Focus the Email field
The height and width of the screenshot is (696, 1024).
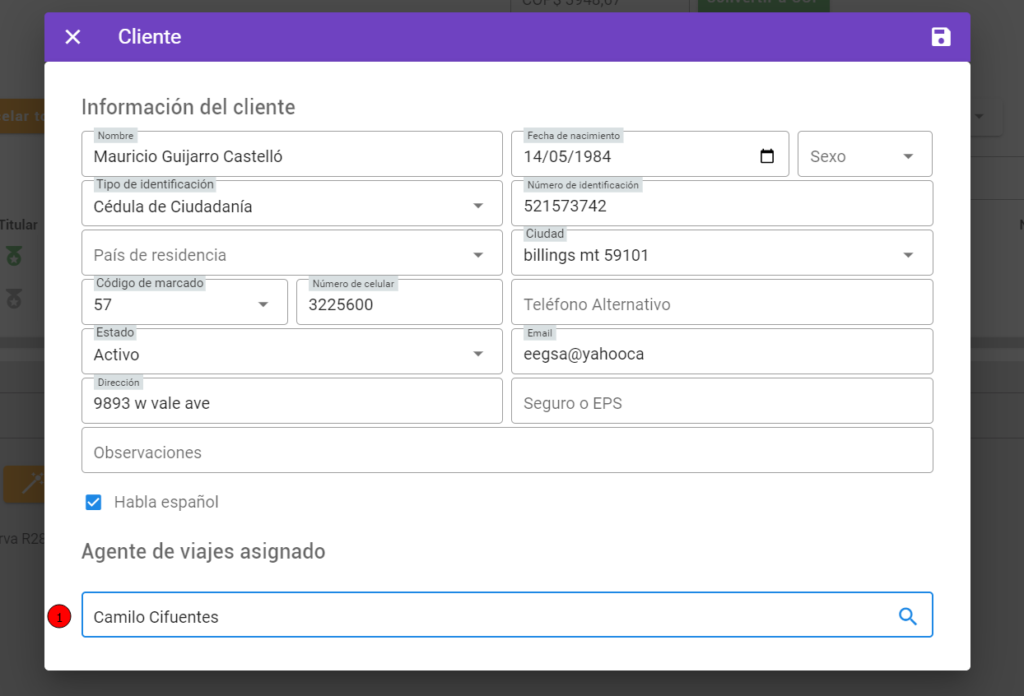click(722, 352)
